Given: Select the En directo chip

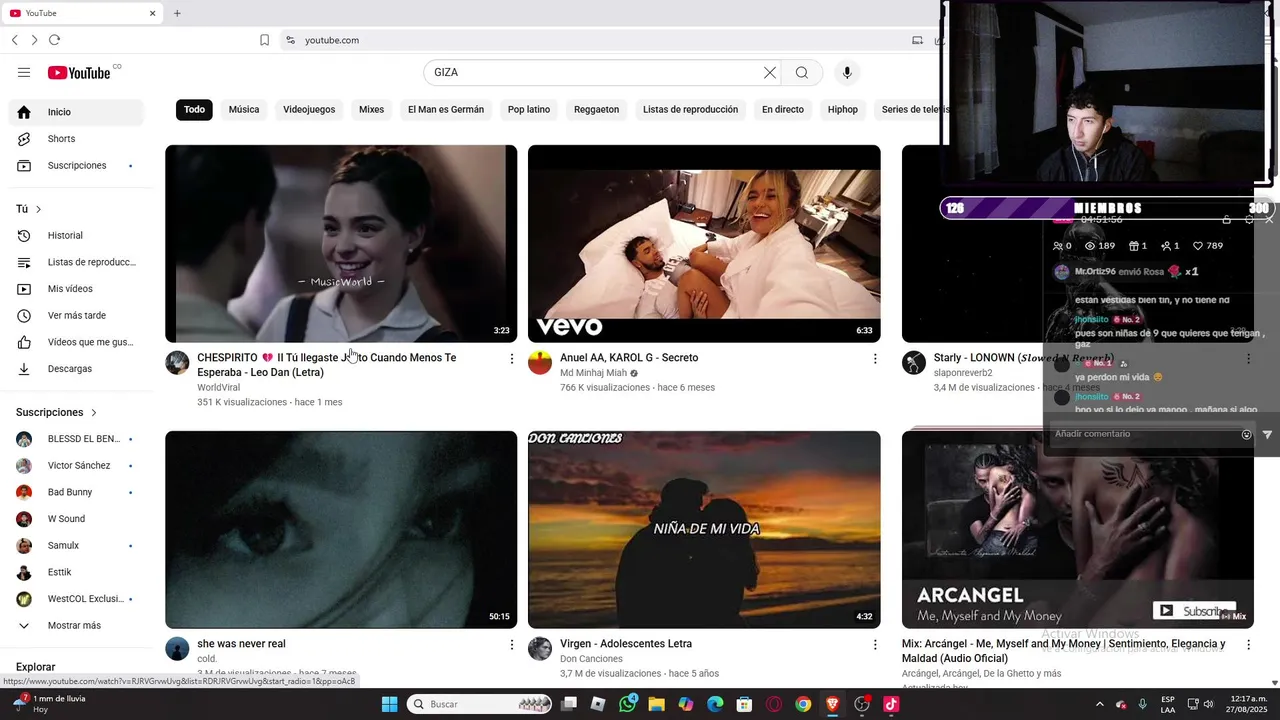Looking at the screenshot, I should tap(783, 110).
